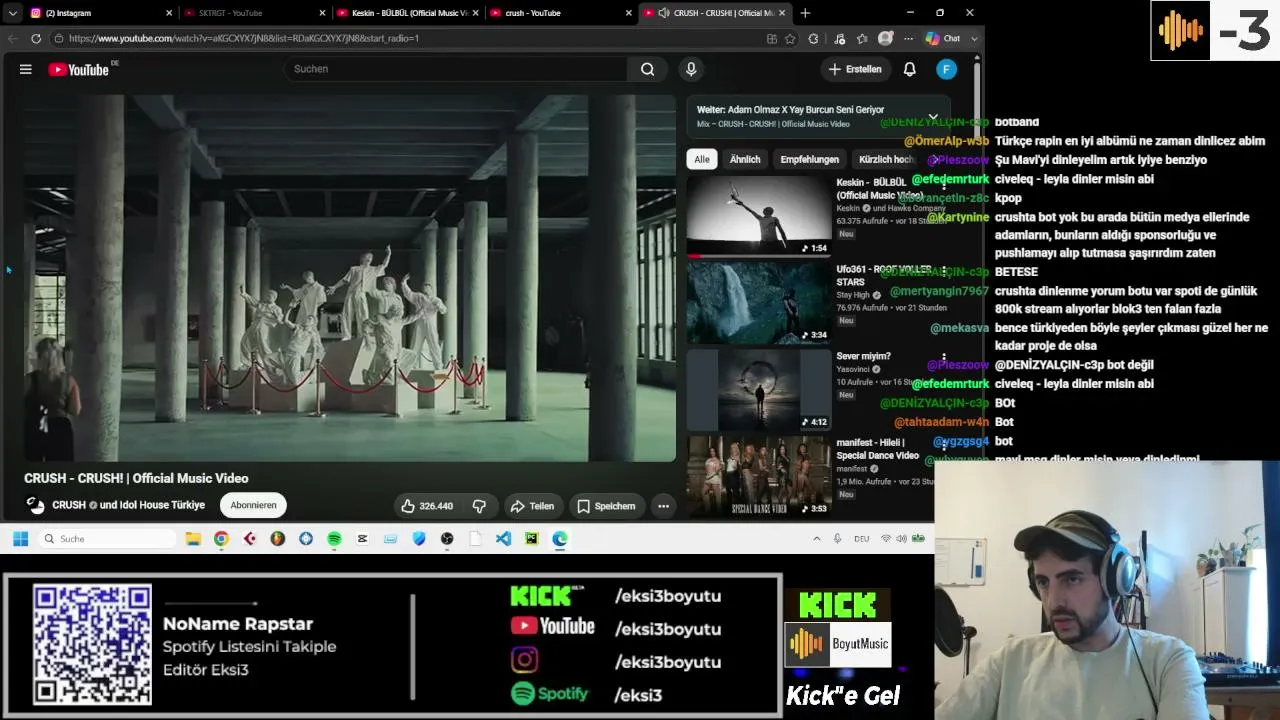Viewport: 1280px width, 720px height.
Task: Go to the YouTube home logo
Action: click(79, 69)
